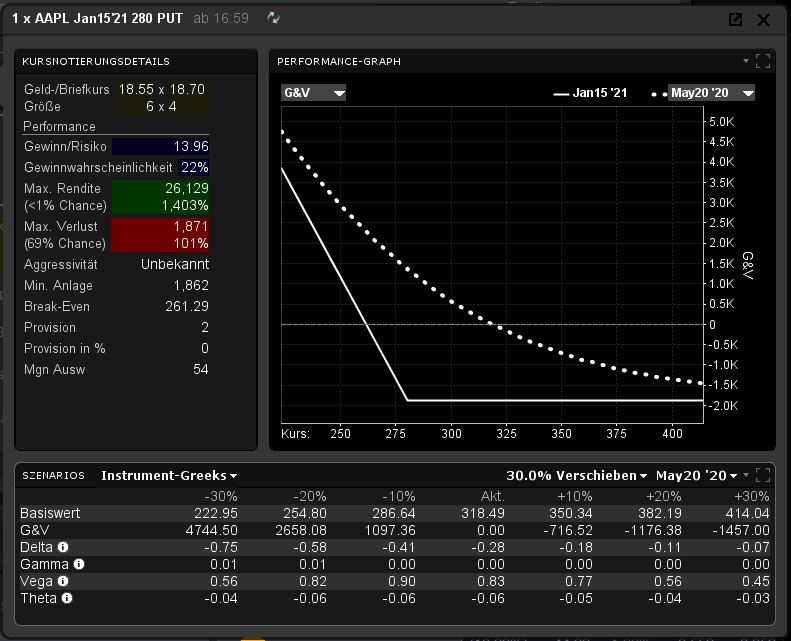Viewport: 791px width, 641px height.
Task: Show info for Vega
Action: (63, 581)
